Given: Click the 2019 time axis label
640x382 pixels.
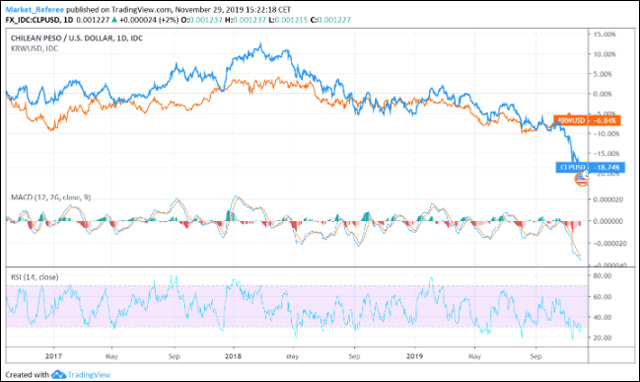Looking at the screenshot, I should coord(414,356).
